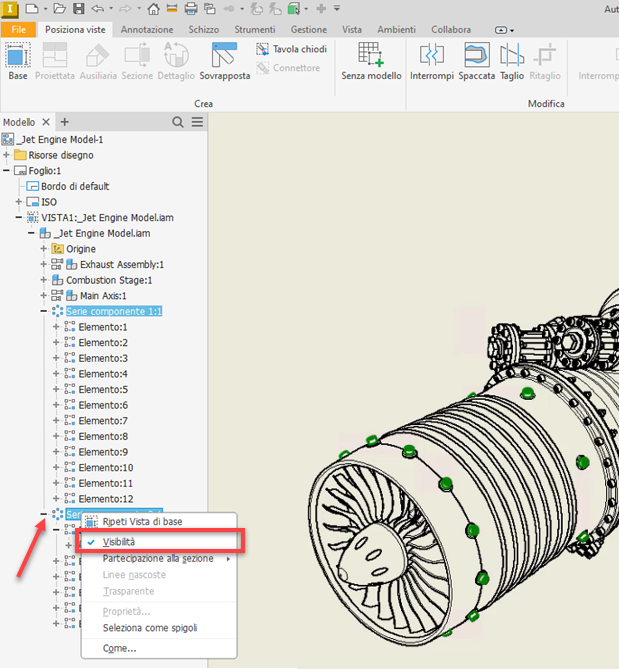Switch to the Annotazione ribbon tab
Viewport: 619px width, 669px height.
(147, 30)
